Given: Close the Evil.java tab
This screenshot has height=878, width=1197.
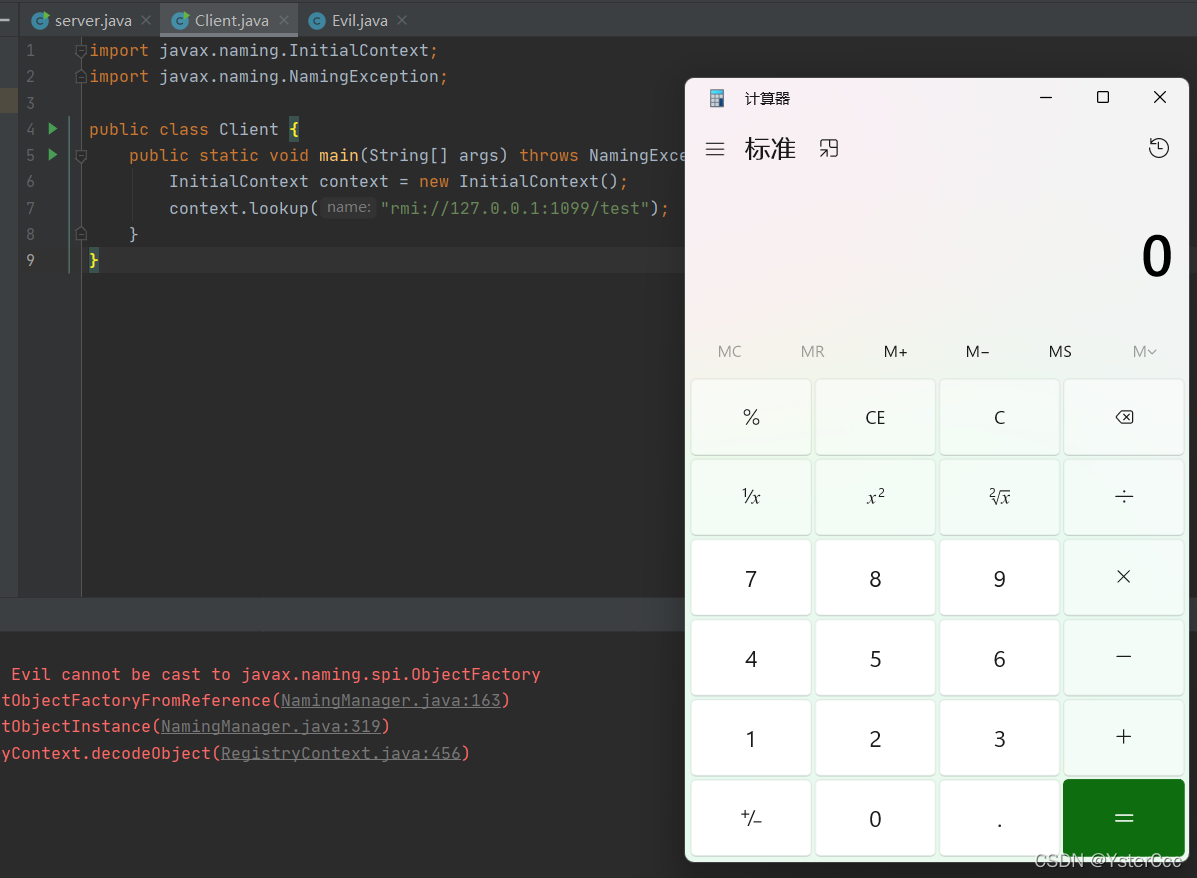Looking at the screenshot, I should point(402,20).
